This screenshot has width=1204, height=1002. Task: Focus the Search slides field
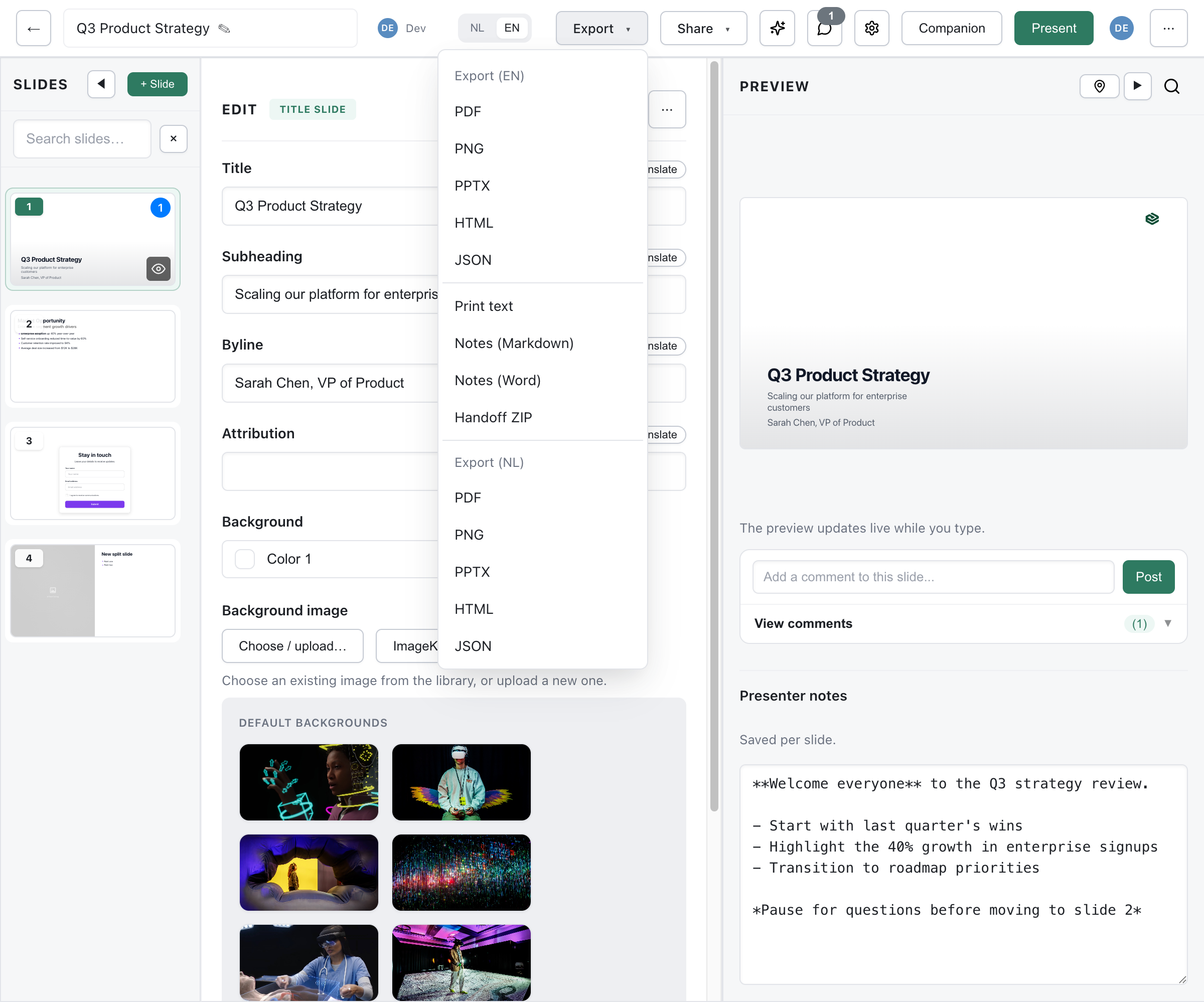coord(82,139)
